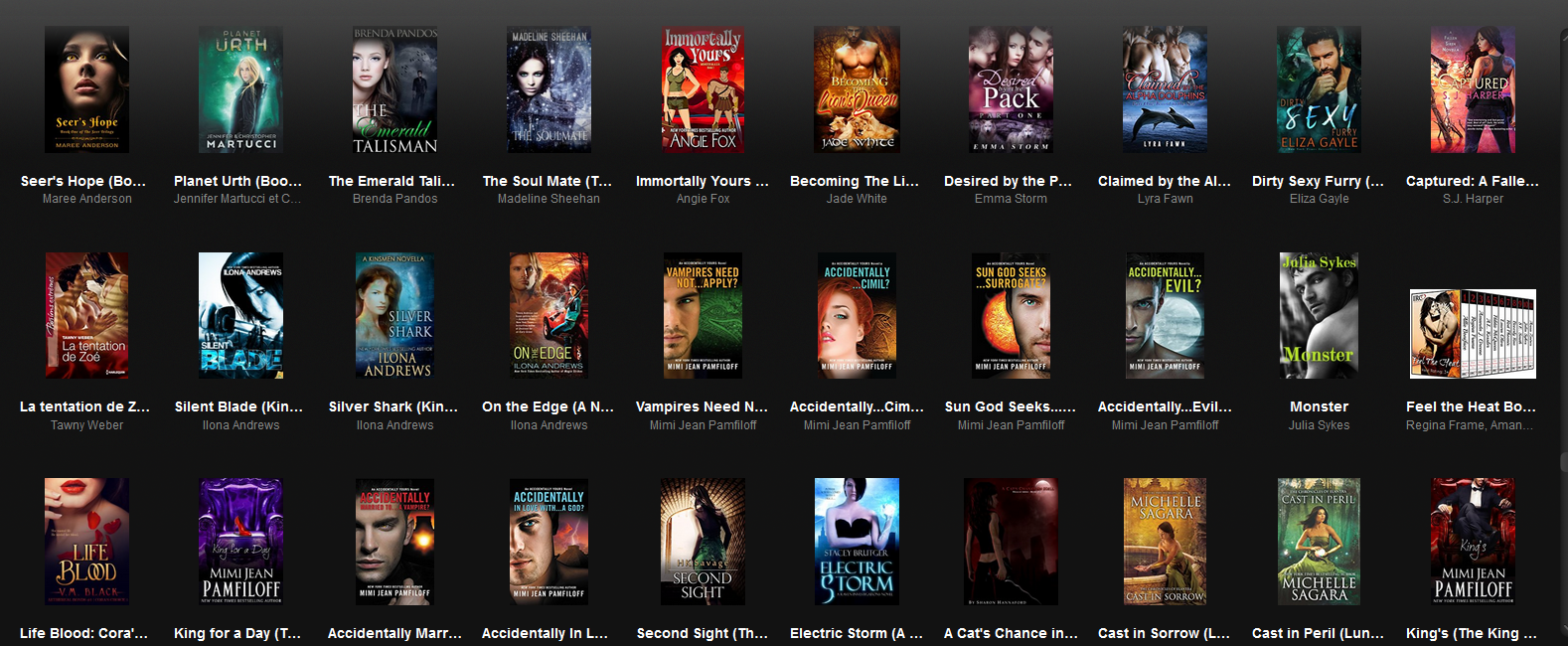Viewport: 1568px width, 646px height.
Task: Select the King for a Day cover
Action: [240, 541]
